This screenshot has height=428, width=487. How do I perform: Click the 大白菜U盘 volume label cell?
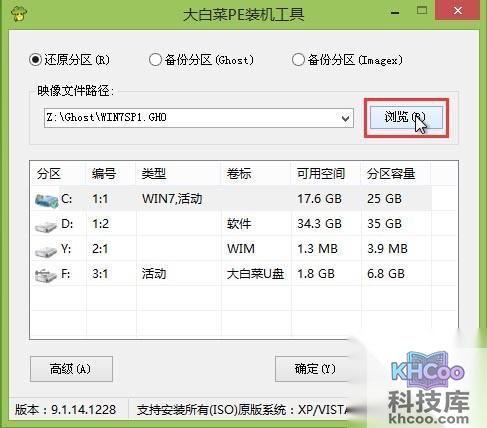(255, 274)
